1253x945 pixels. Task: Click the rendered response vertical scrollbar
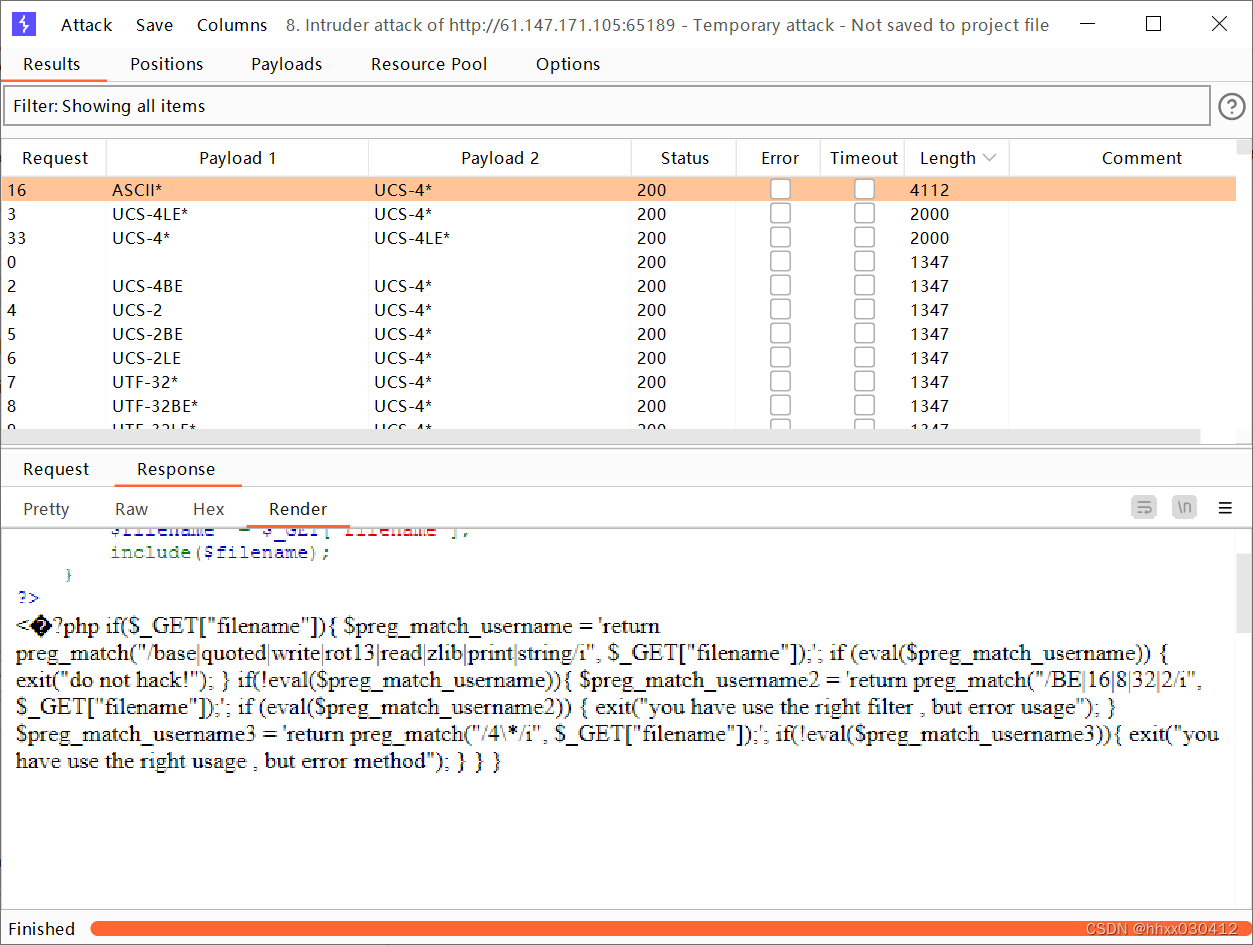click(1243, 593)
